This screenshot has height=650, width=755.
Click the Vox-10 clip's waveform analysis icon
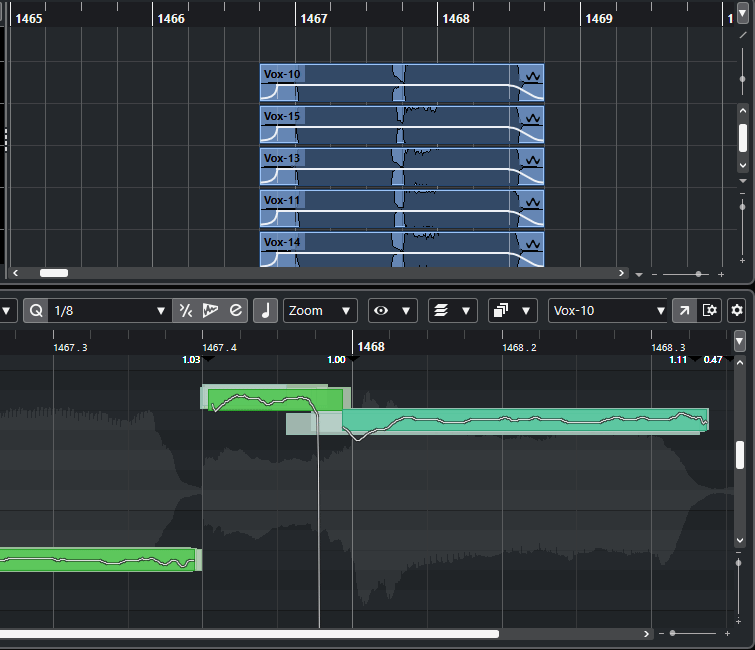(x=532, y=76)
